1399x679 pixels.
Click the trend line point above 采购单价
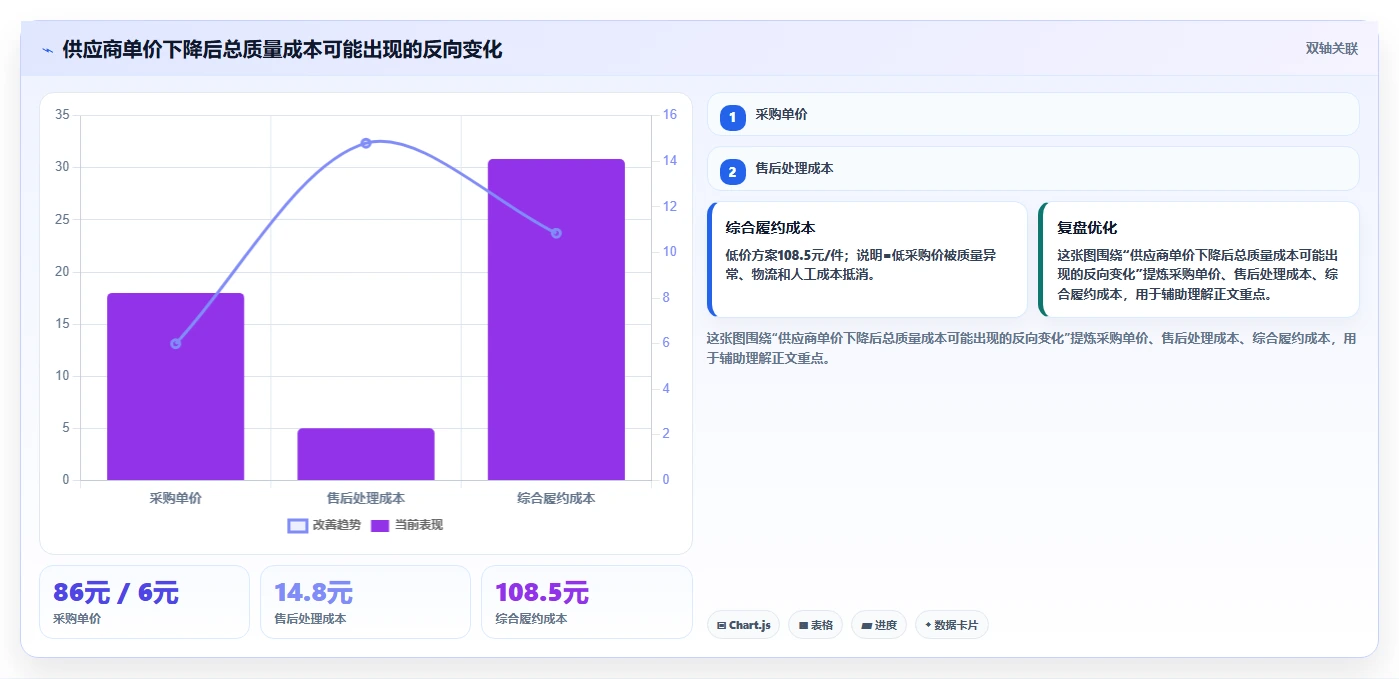pyautogui.click(x=176, y=343)
